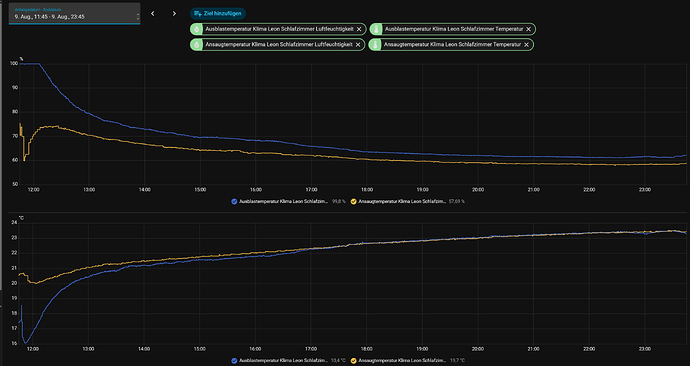Select the Ansaugtemperatur Klima Leon Schlafzimmer Luftfeuchtigkeit chip label

[x=279, y=44]
